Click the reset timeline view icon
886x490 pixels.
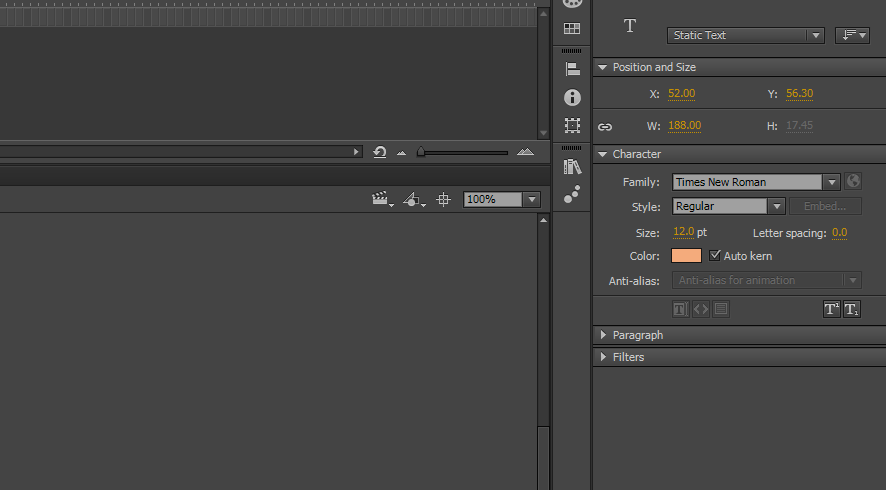[380, 152]
